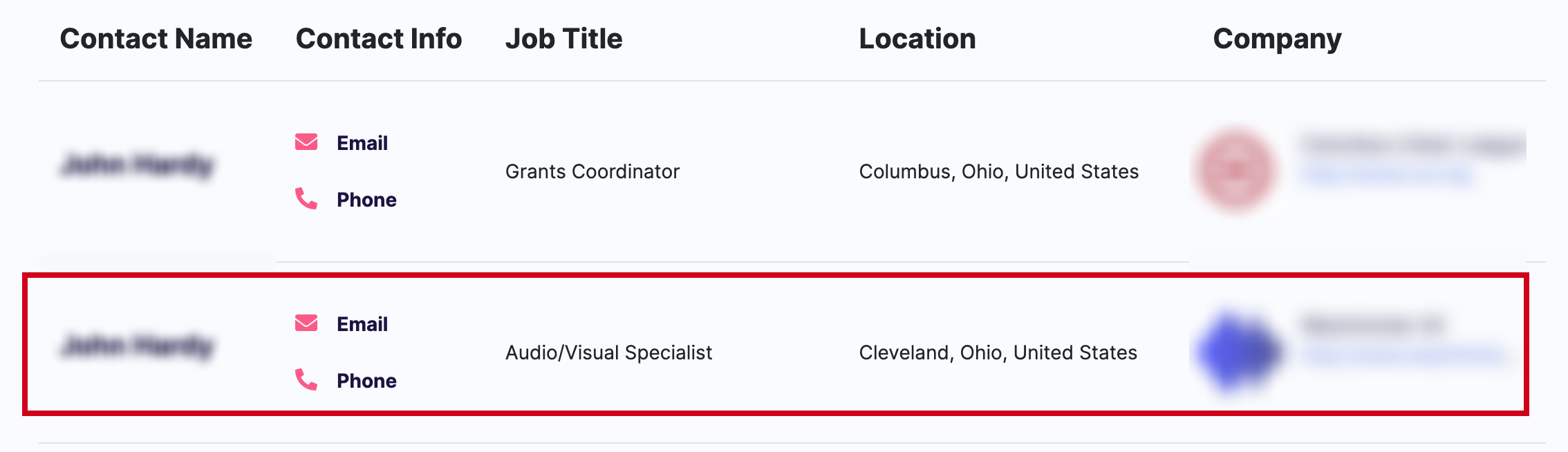This screenshot has width=1568, height=452.
Task: Show Phone for the Audio/Visual Specialist contact
Action: 366,381
